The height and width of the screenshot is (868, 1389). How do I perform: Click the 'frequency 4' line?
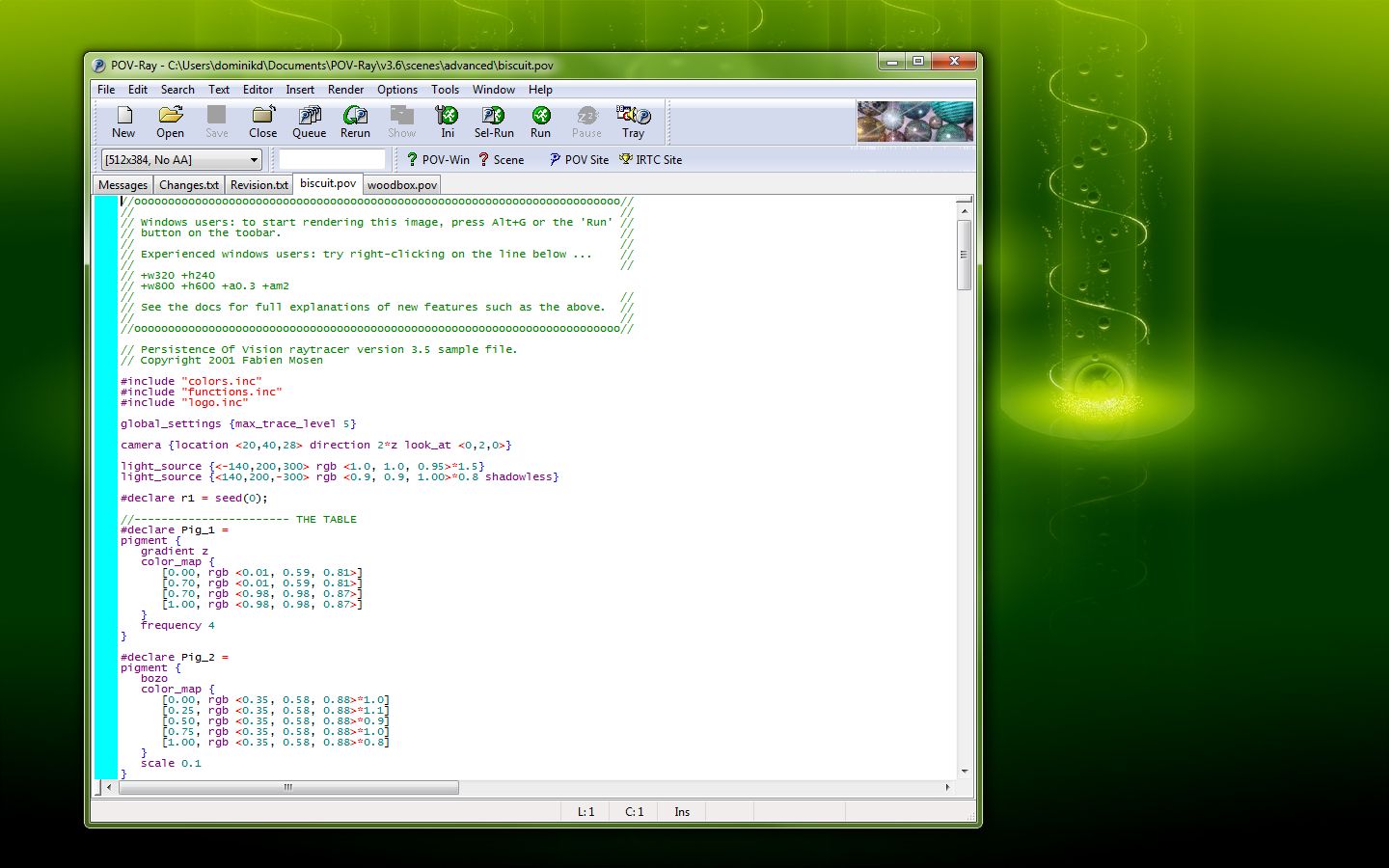pos(177,625)
